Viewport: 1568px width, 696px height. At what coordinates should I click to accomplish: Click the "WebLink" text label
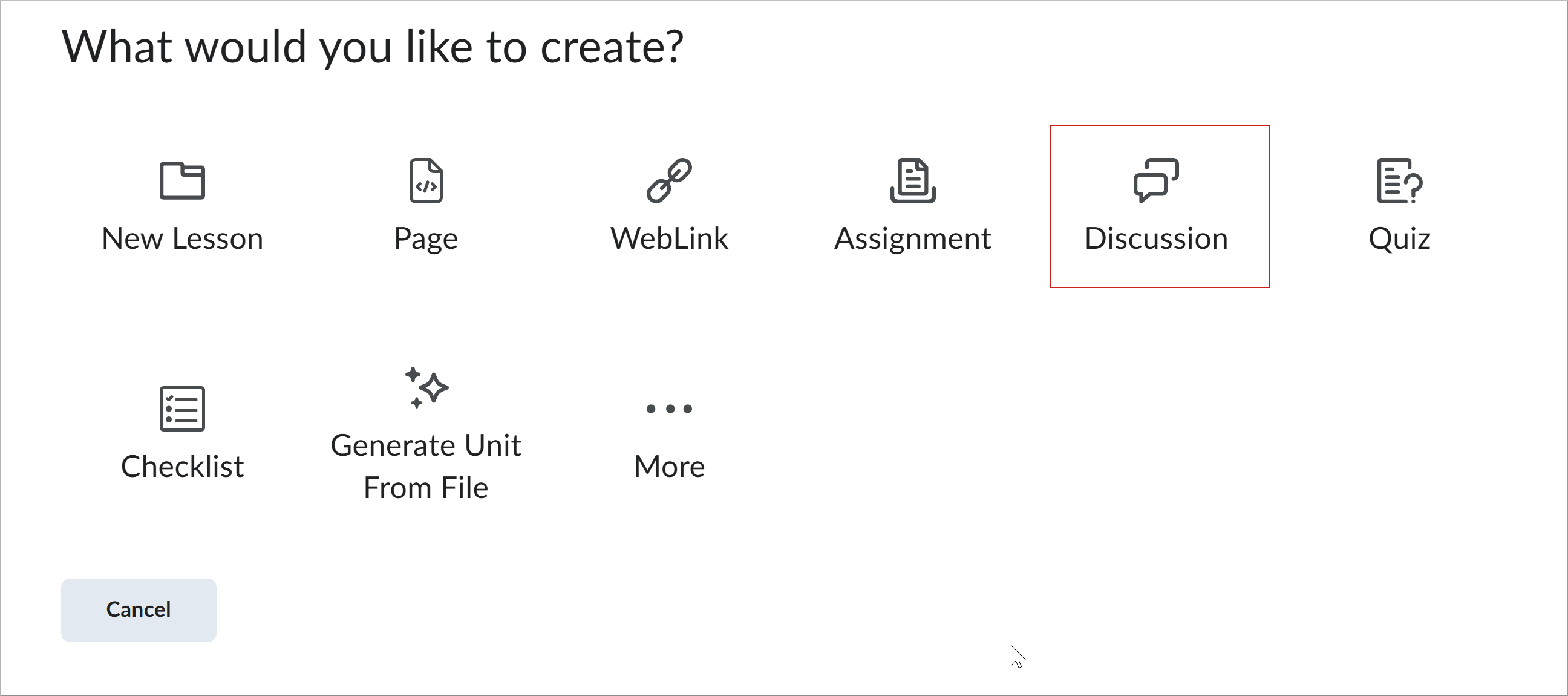669,238
